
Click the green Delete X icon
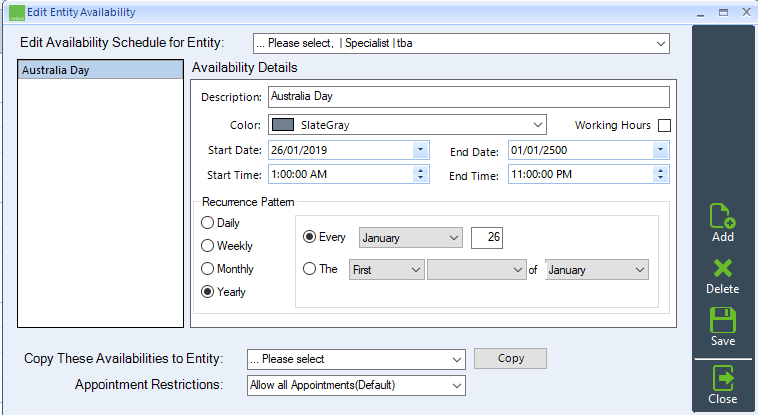pos(723,268)
